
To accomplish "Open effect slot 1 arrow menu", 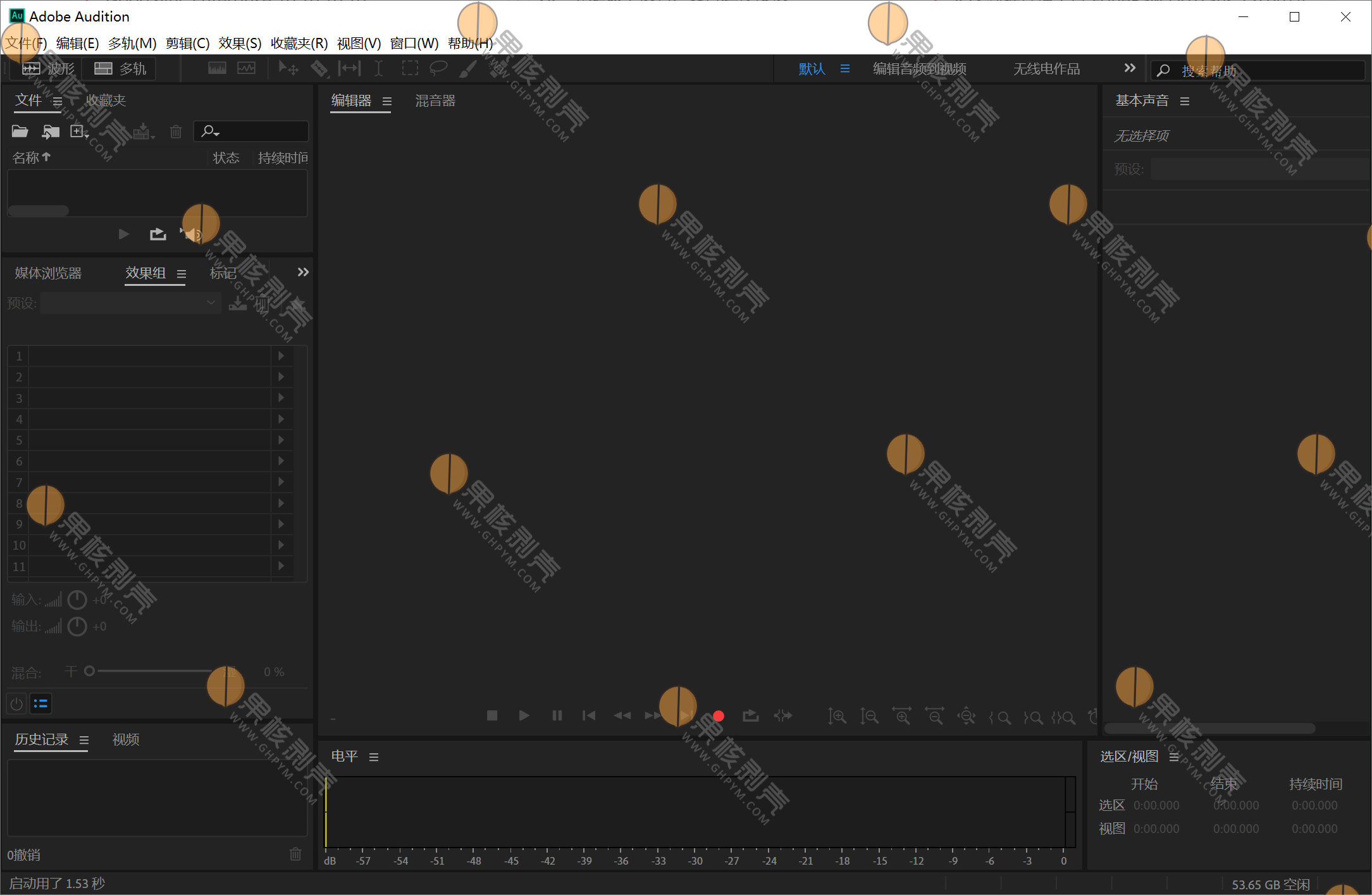I will [281, 356].
